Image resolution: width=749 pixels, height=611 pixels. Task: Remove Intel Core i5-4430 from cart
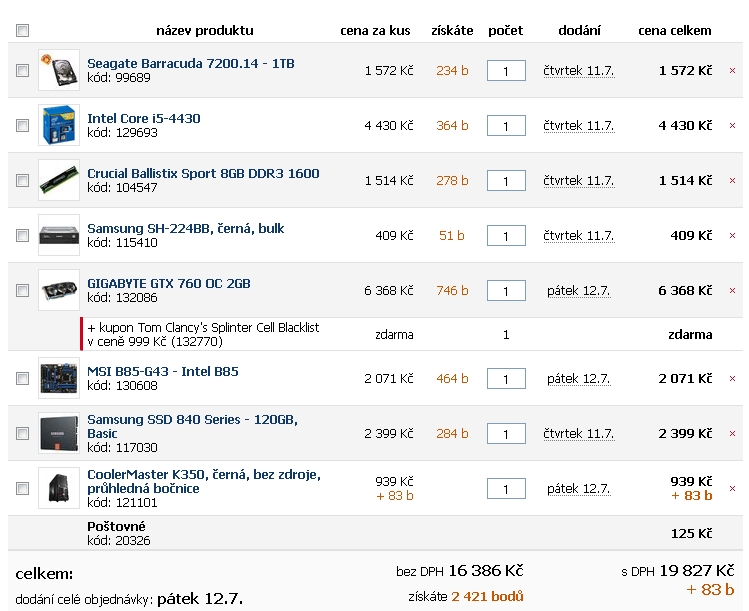click(x=732, y=126)
